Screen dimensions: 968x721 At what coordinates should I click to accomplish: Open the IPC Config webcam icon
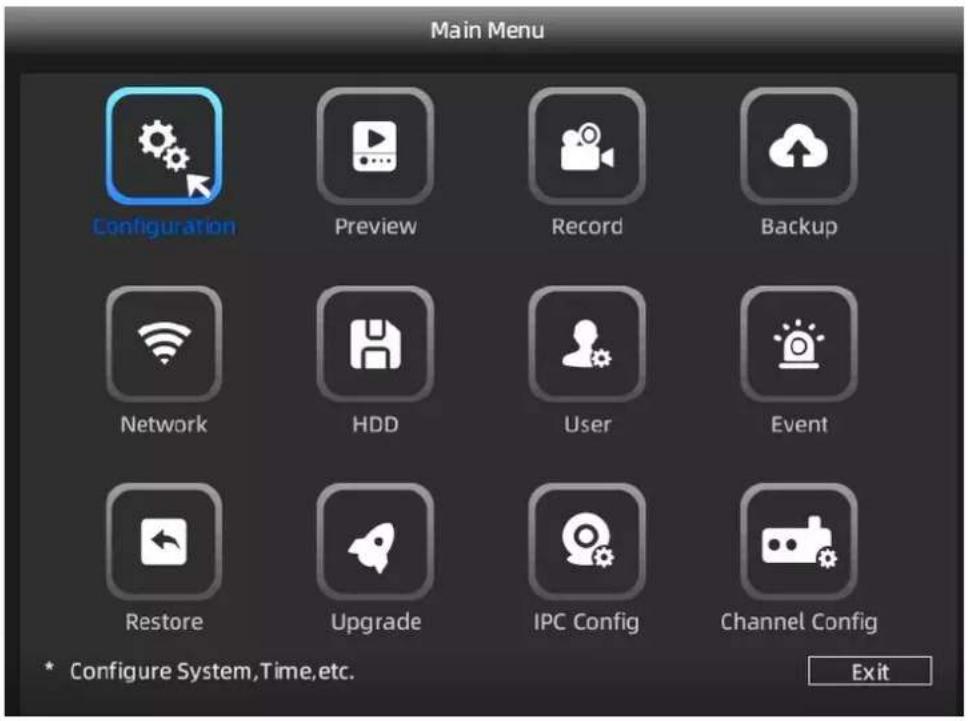[586, 541]
